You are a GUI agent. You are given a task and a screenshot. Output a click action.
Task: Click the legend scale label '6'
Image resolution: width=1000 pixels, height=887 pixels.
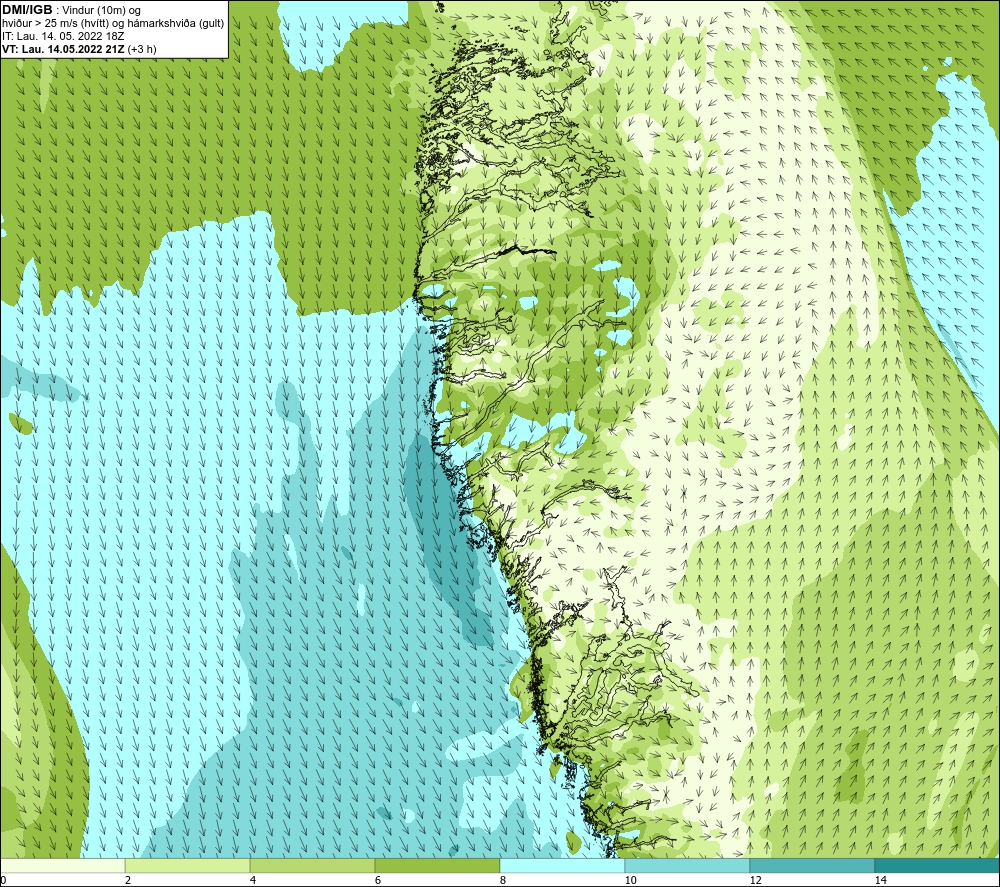(x=378, y=881)
